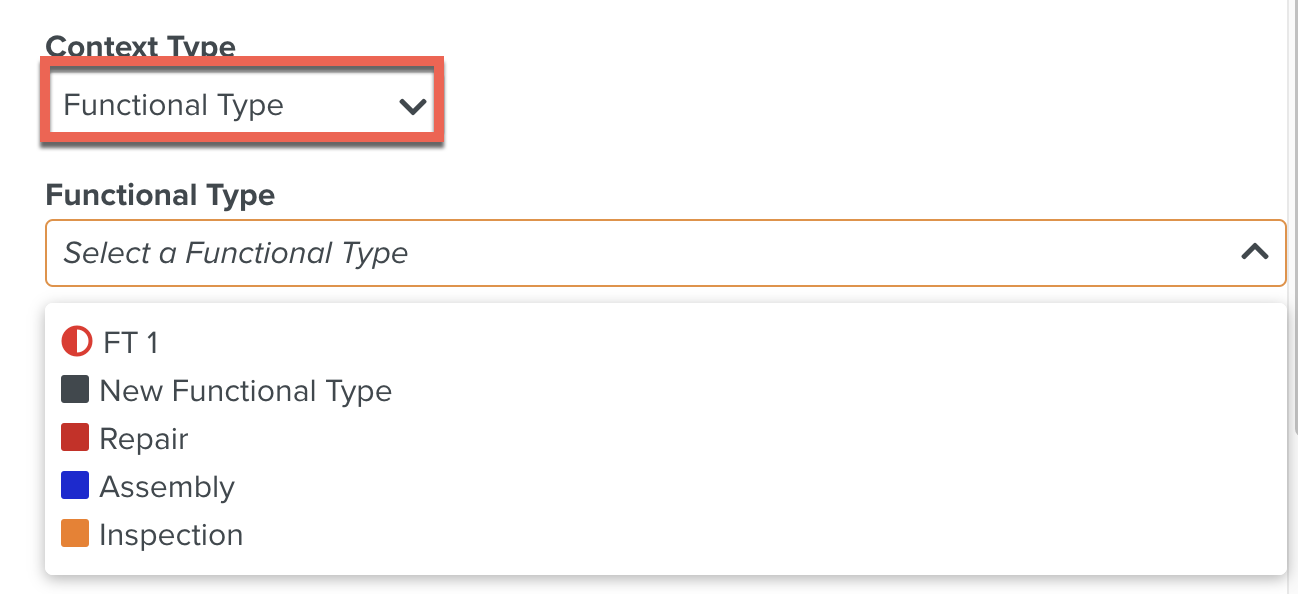Click the placeholder text Select a Functional Type
The height and width of the screenshot is (594, 1298).
pos(235,253)
